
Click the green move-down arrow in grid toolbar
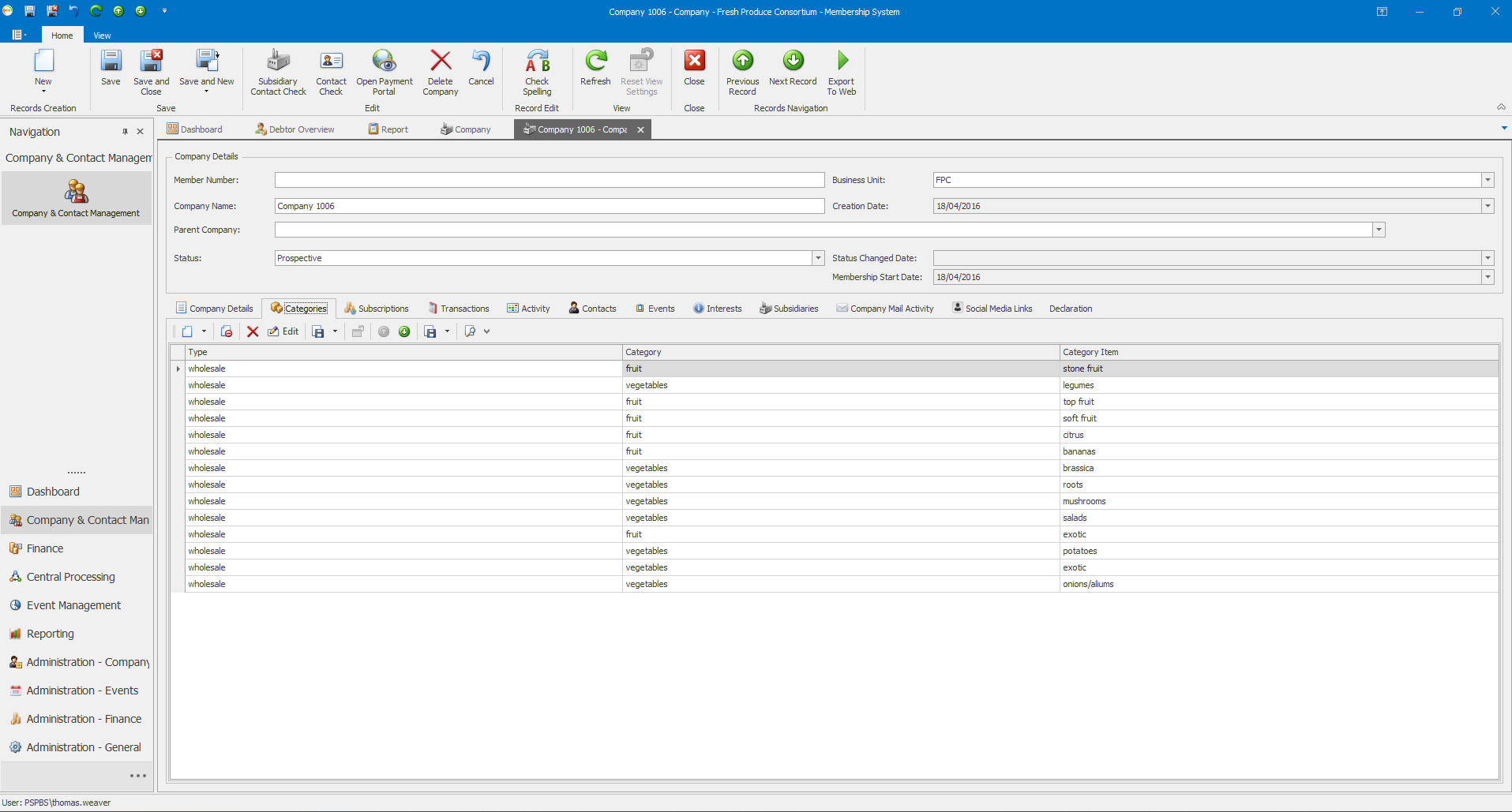(404, 331)
